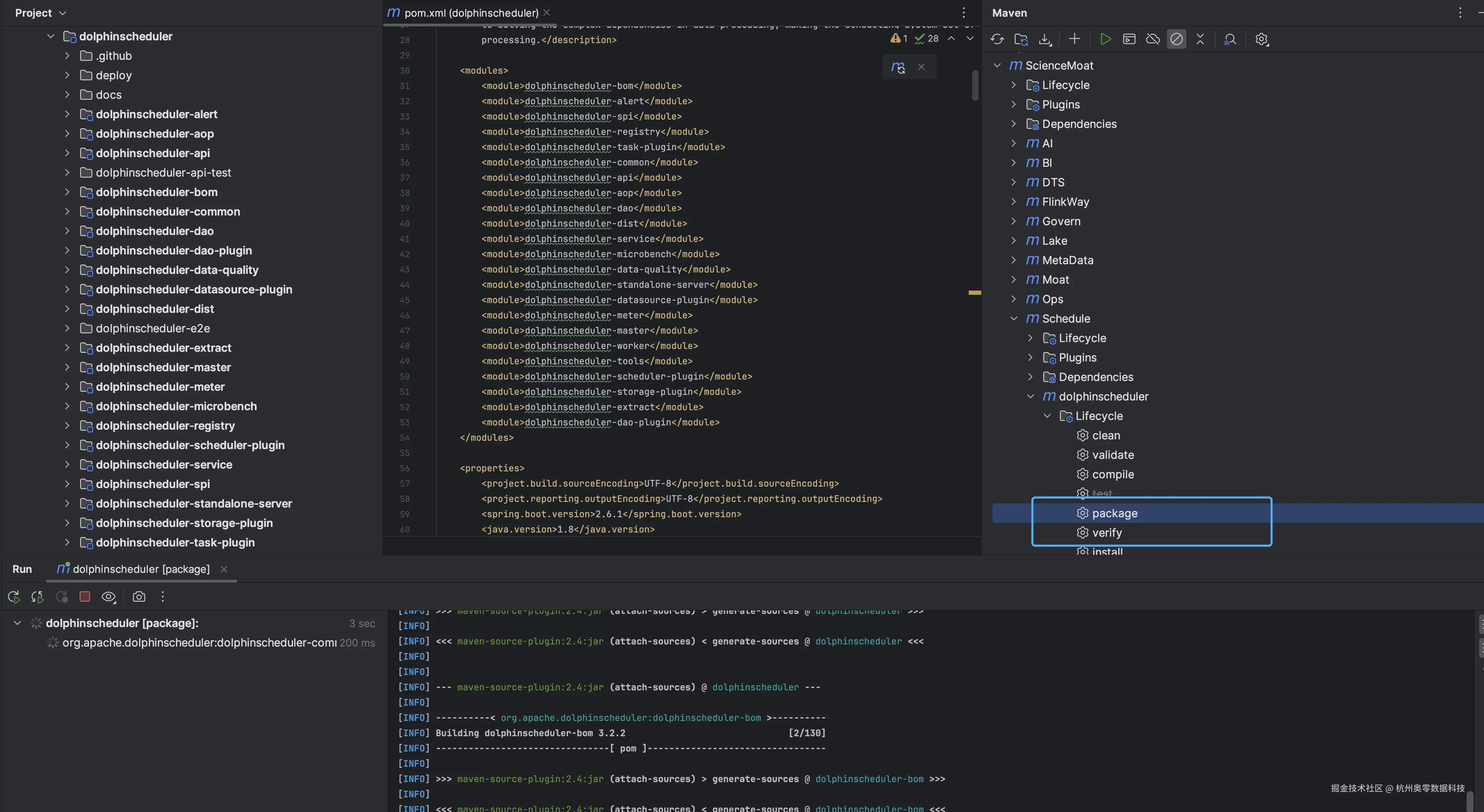Toggle offline mode in Maven panel
Viewport: 1484px width, 812px height.
[1153, 39]
